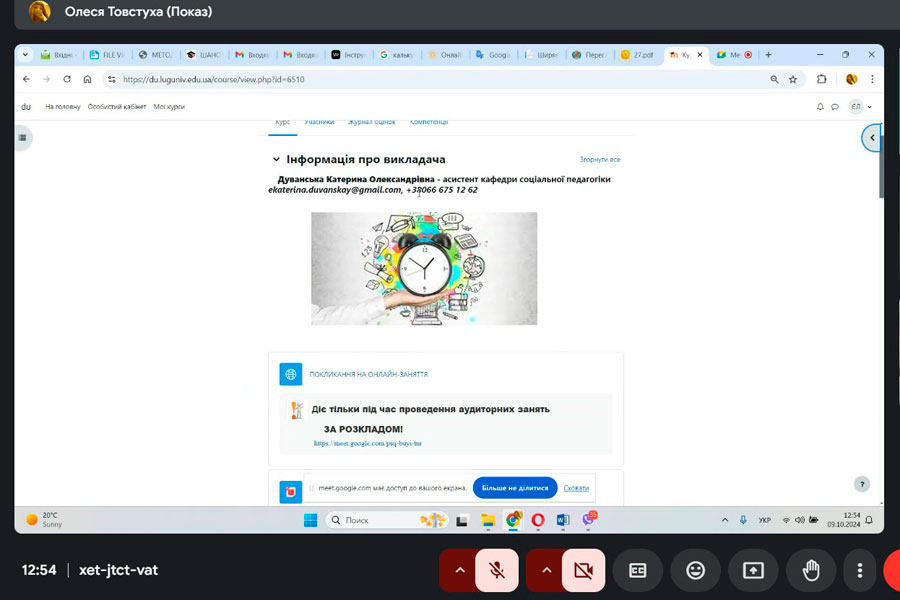
Task: Open the emoji reactions panel
Action: point(695,570)
